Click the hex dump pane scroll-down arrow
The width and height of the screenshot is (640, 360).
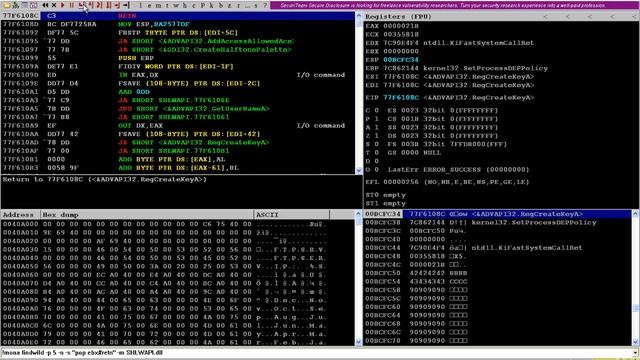click(x=359, y=342)
